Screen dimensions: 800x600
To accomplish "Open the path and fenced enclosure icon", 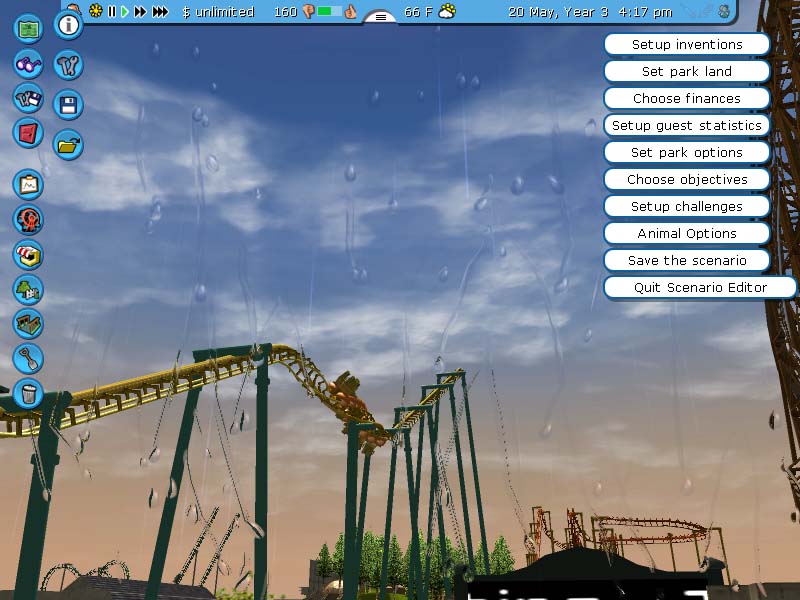I will (28, 324).
